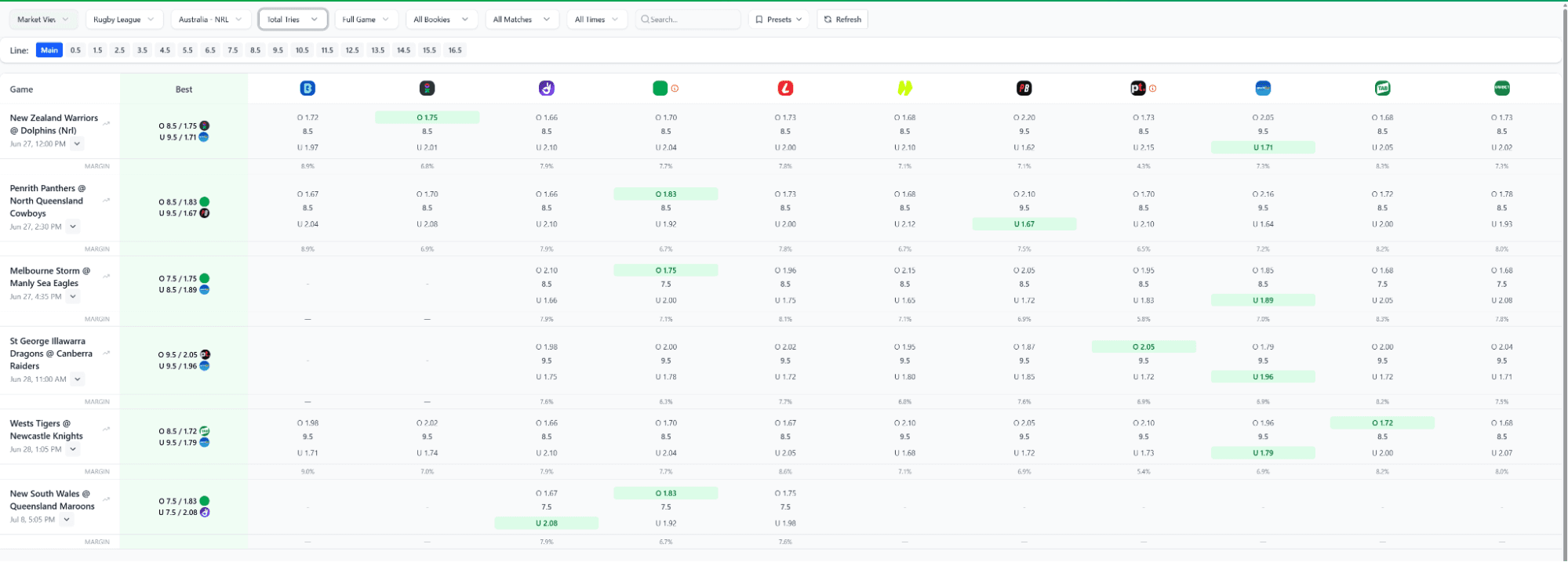The height and width of the screenshot is (562, 1568).
Task: Click the arrow icon beside St George Illawarra game
Action: point(107,353)
